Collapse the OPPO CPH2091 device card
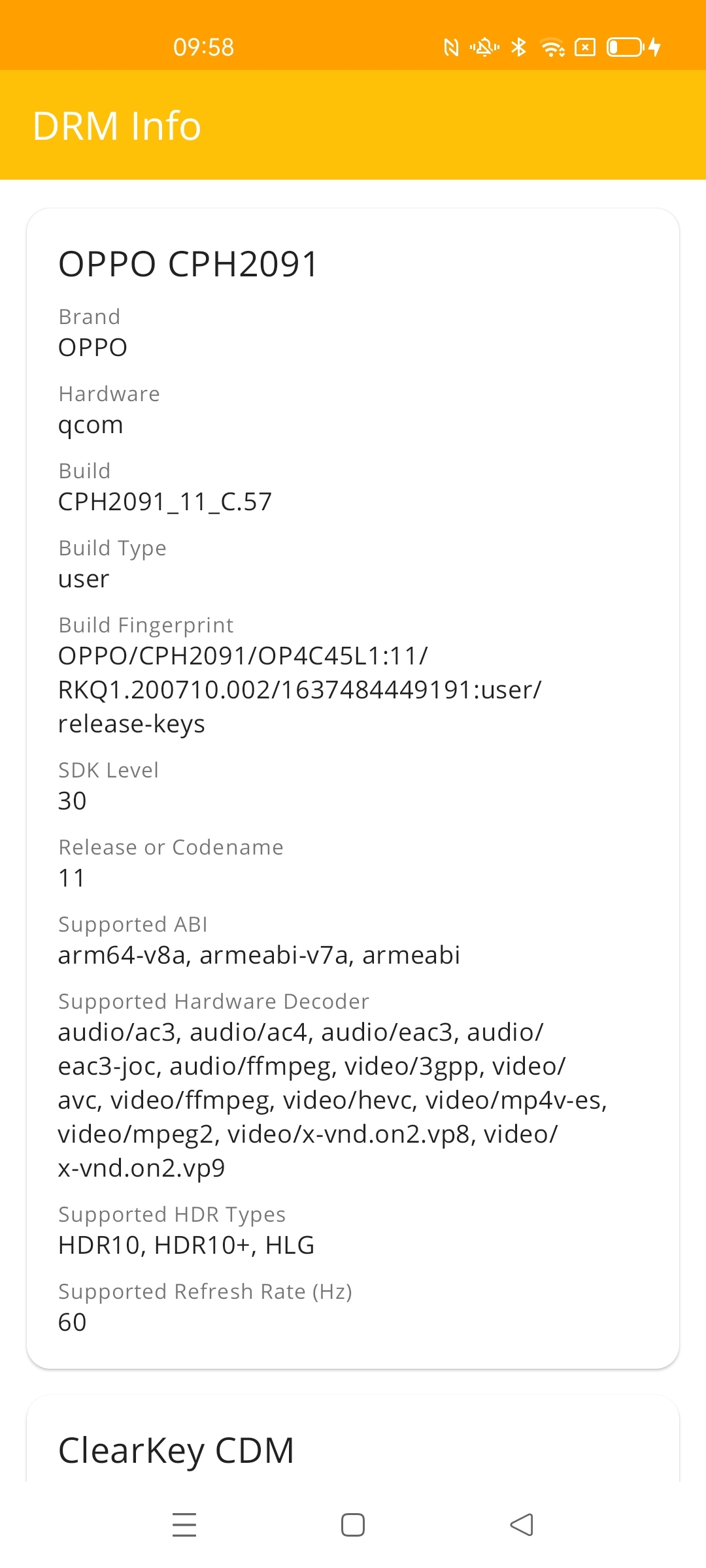 [x=188, y=264]
